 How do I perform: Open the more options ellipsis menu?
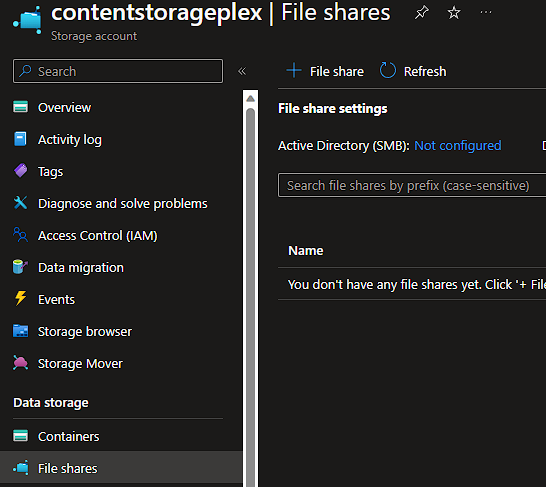pos(486,13)
